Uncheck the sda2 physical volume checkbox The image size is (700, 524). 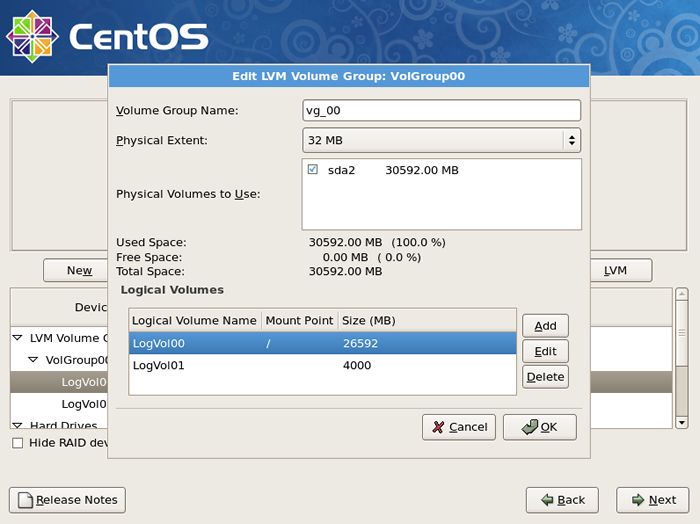point(312,170)
